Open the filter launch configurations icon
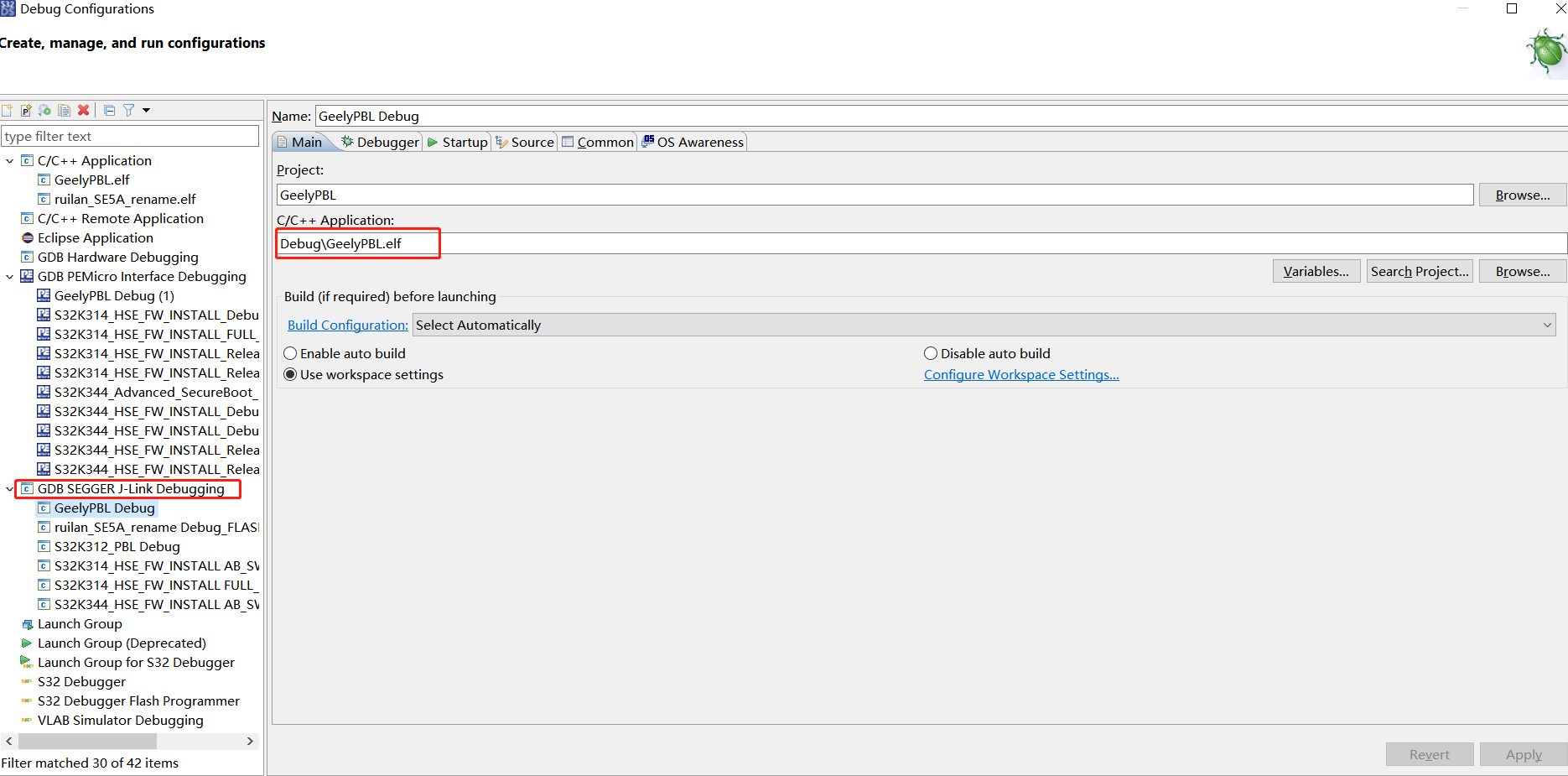The width and height of the screenshot is (1568, 776). click(x=128, y=110)
